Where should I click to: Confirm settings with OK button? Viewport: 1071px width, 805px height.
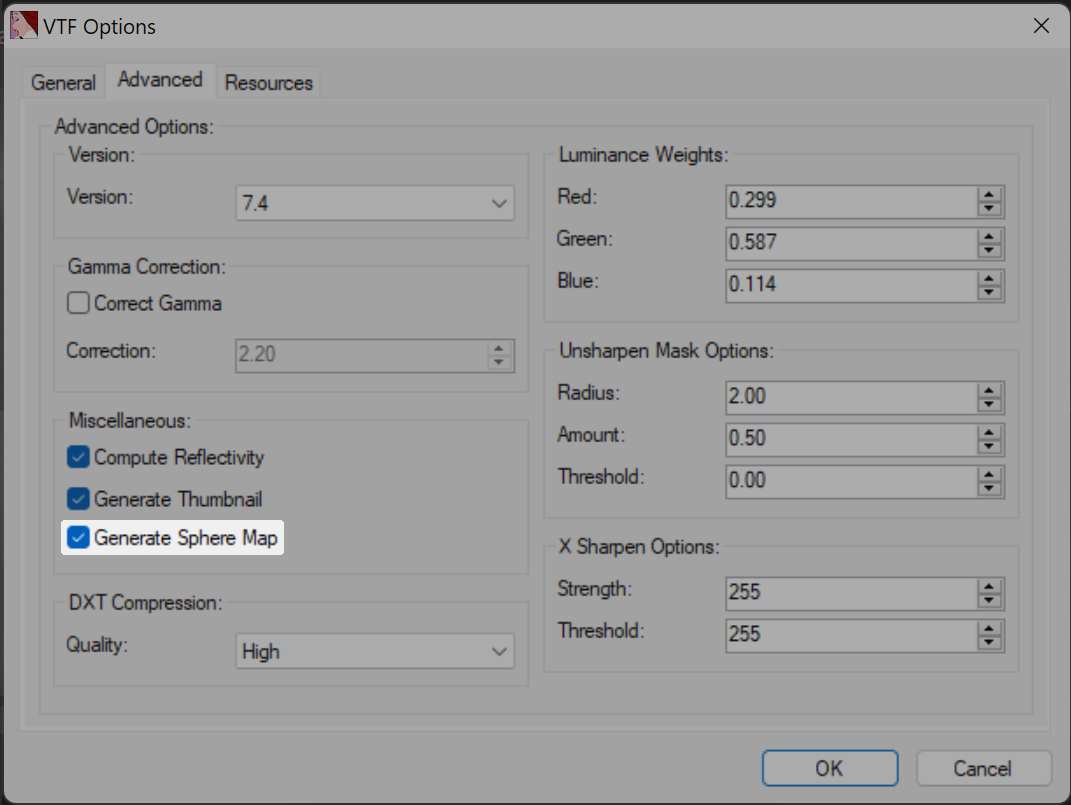tap(829, 768)
